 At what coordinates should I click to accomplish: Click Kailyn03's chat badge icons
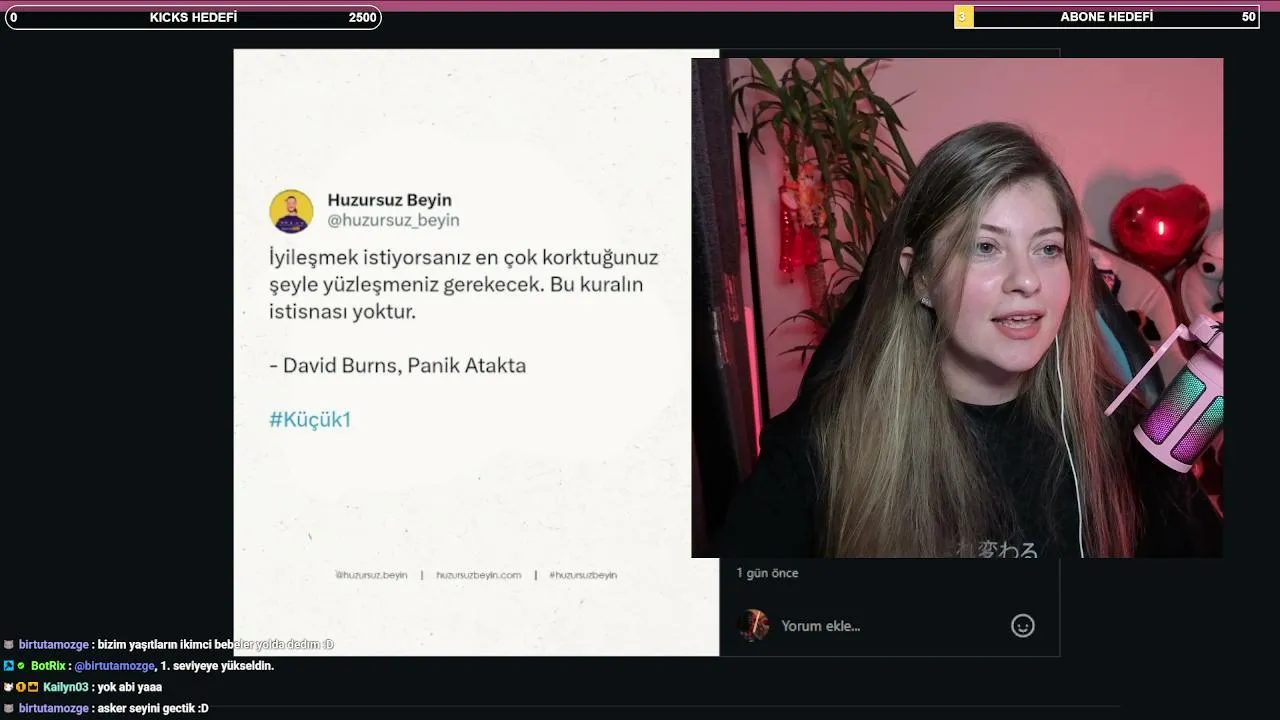pos(21,687)
